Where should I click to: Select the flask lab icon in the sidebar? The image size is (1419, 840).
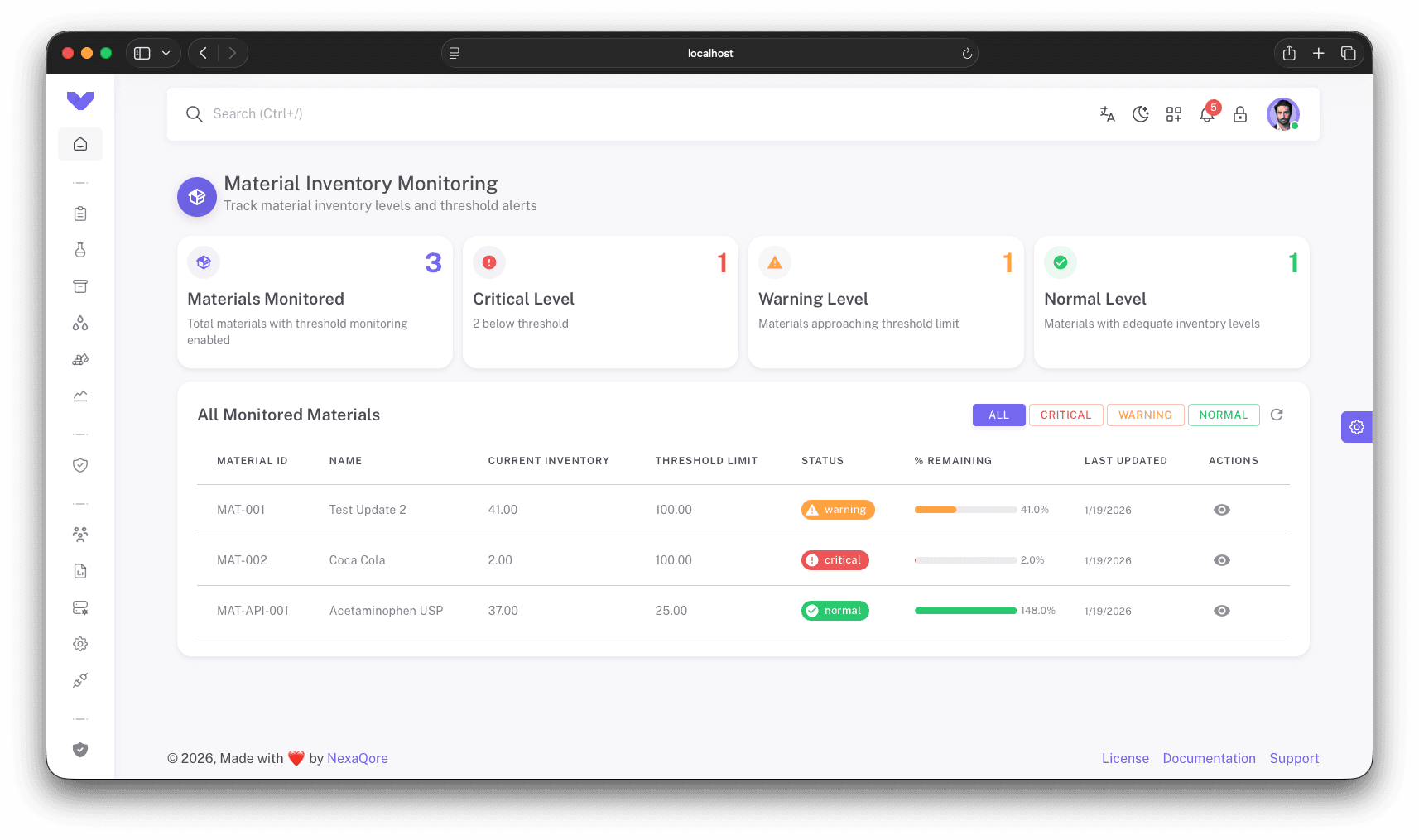[79, 249]
